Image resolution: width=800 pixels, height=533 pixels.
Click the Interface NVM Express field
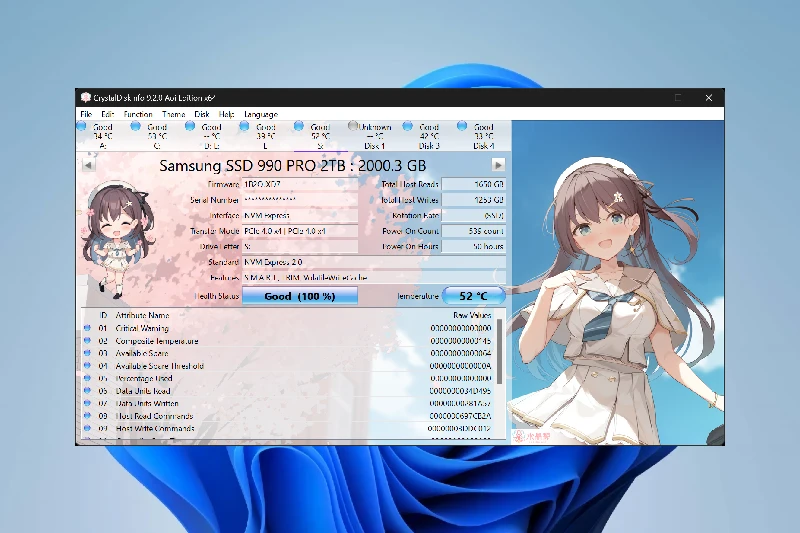coord(299,215)
